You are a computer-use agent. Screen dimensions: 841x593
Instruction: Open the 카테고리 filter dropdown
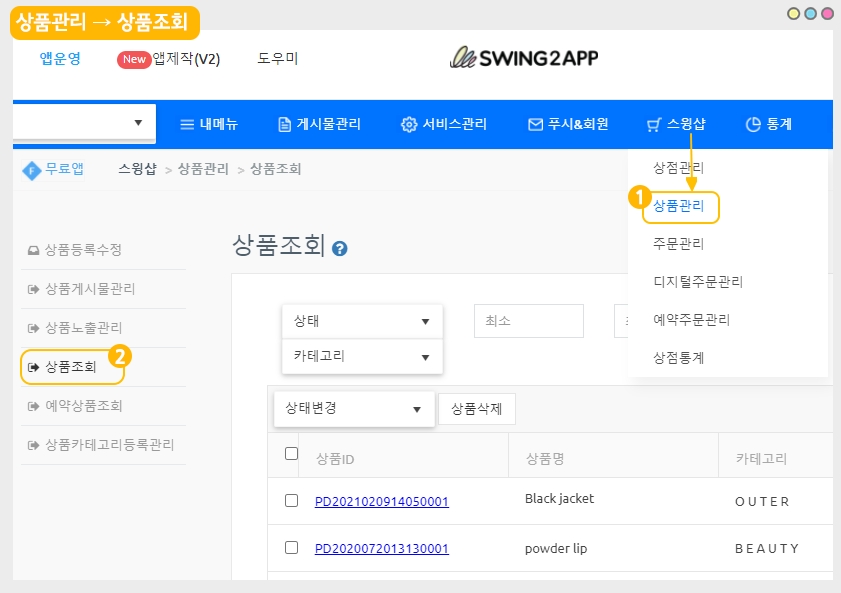coord(362,356)
